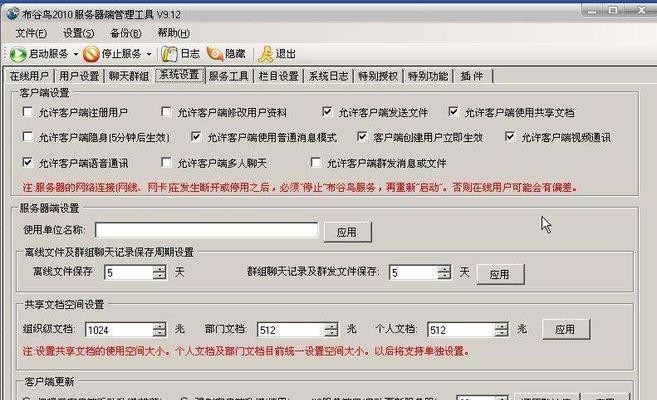Uncheck 允许客户端使用共享文档 checkbox
Image resolution: width=657 pixels, height=400 pixels.
(453, 112)
